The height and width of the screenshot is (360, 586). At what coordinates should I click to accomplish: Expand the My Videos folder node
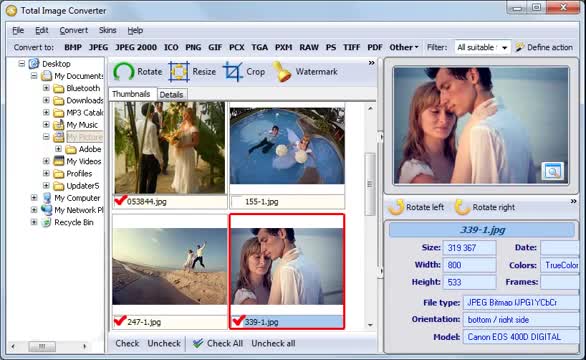pos(46,161)
